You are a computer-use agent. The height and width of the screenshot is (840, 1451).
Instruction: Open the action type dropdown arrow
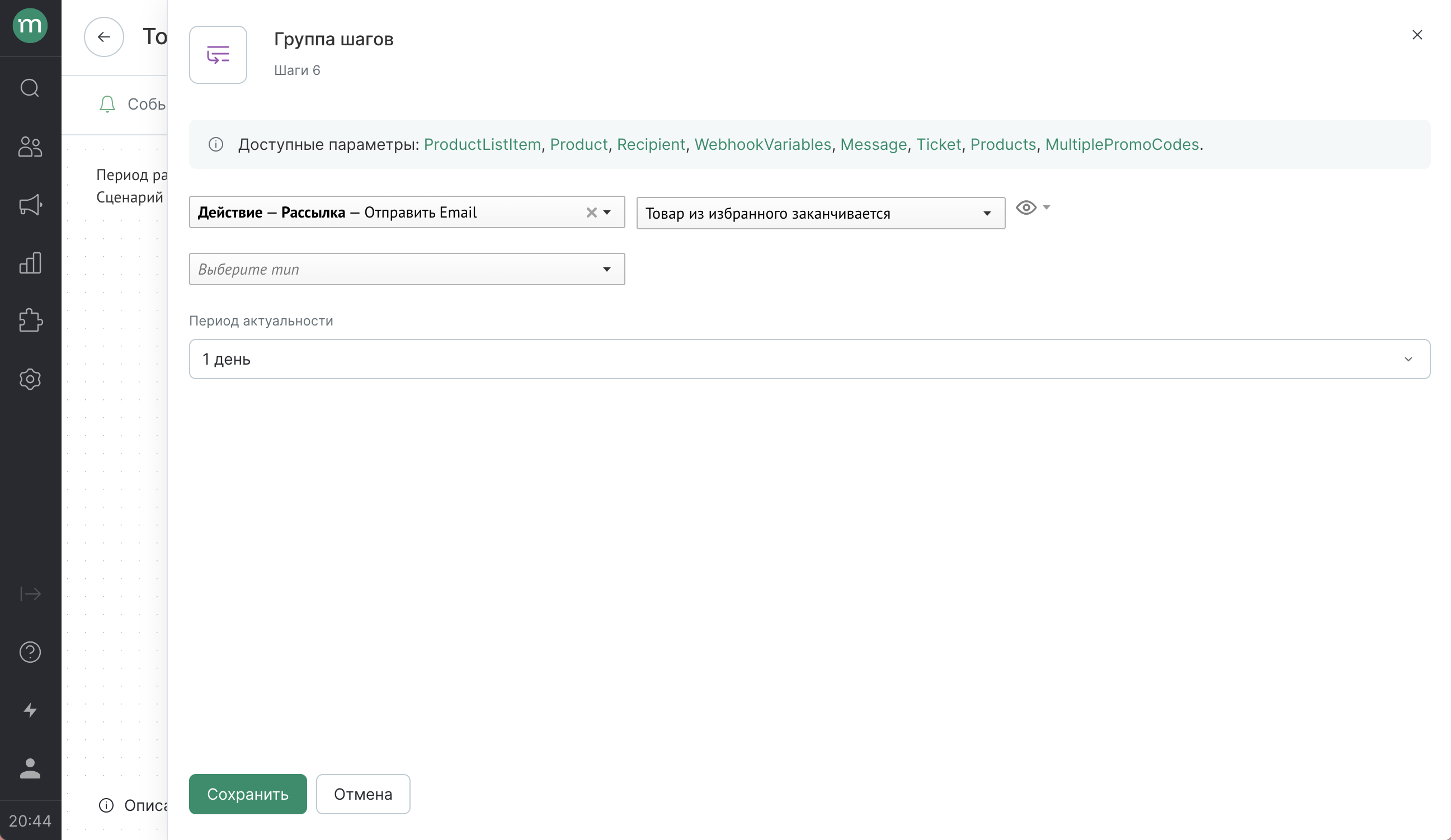click(607, 213)
